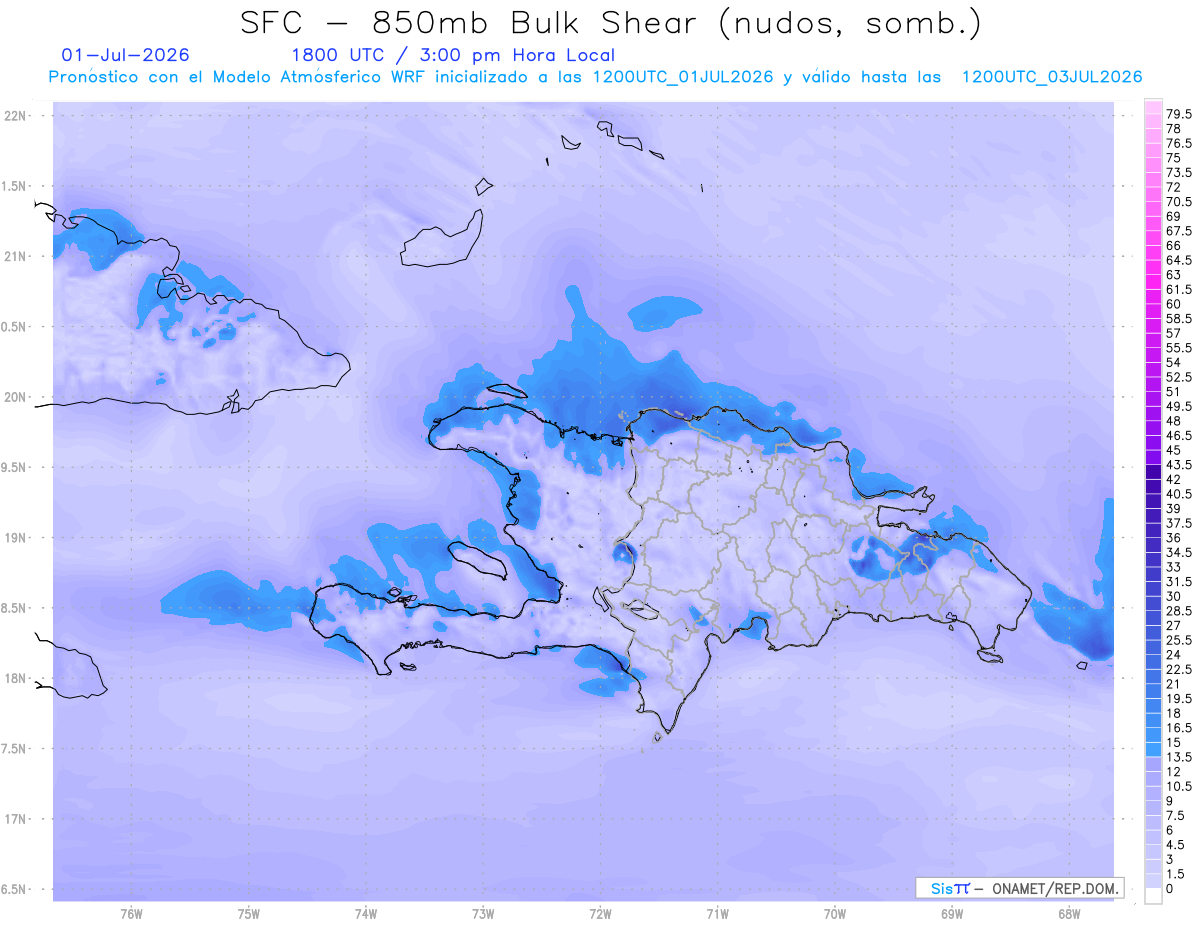Image resolution: width=1200 pixels, height=927 pixels.
Task: Click the legend value "79.5"
Action: [x=1177, y=114]
